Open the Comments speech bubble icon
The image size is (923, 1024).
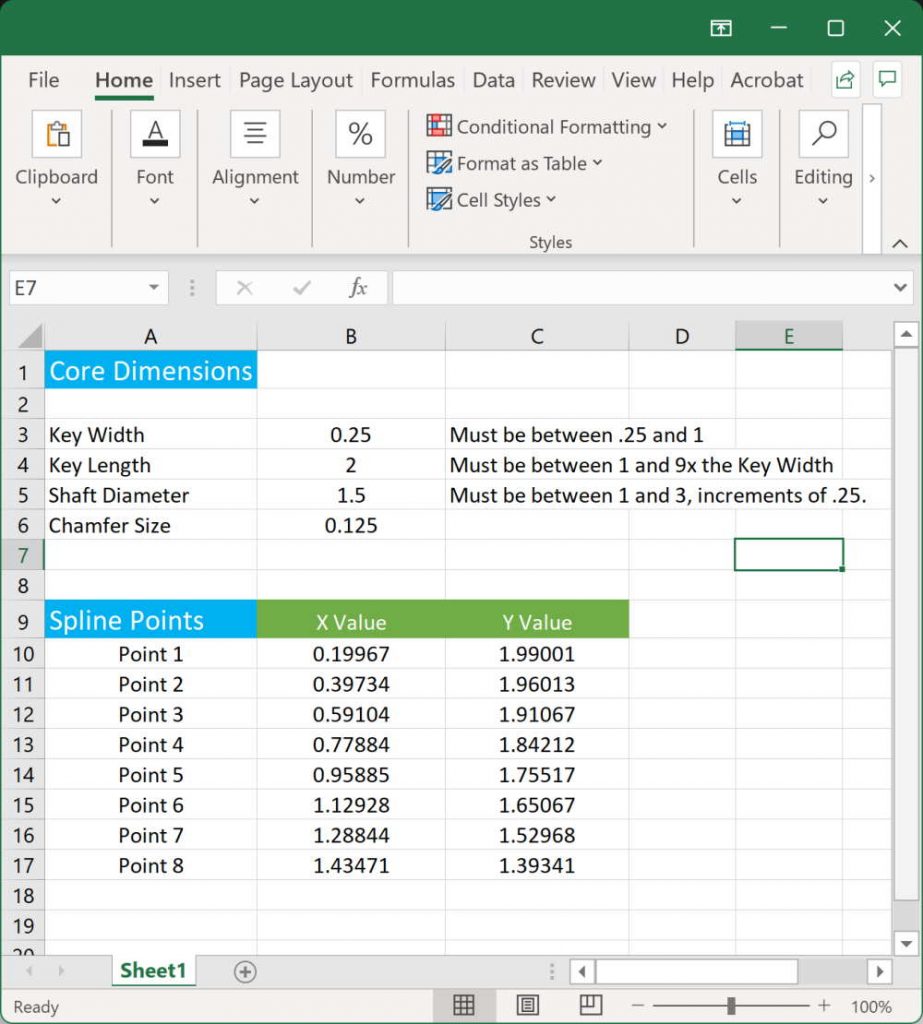pos(887,80)
